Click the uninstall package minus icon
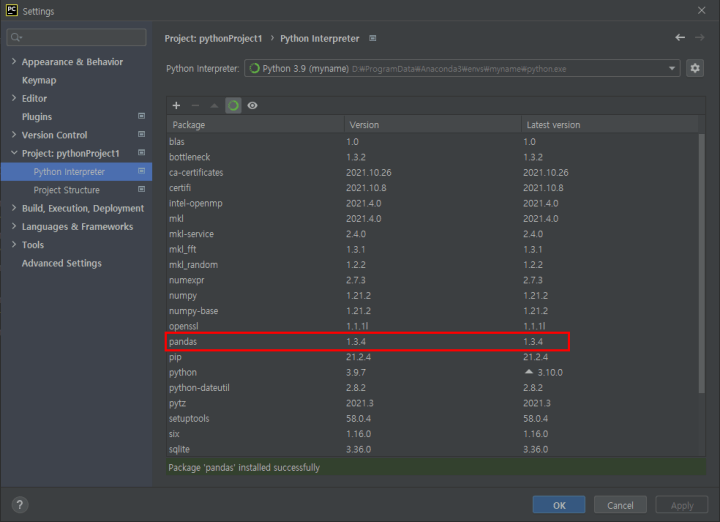The width and height of the screenshot is (720, 522). (195, 106)
